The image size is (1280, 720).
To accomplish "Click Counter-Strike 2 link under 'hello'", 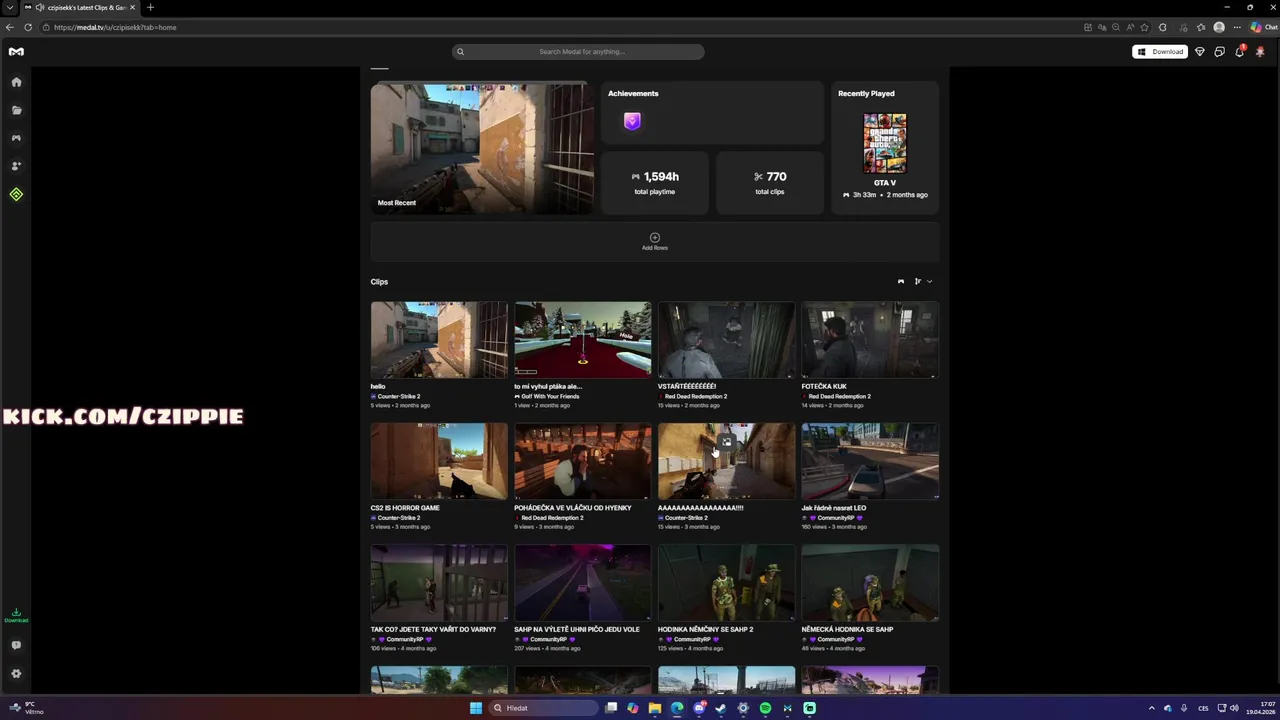I will 398,396.
